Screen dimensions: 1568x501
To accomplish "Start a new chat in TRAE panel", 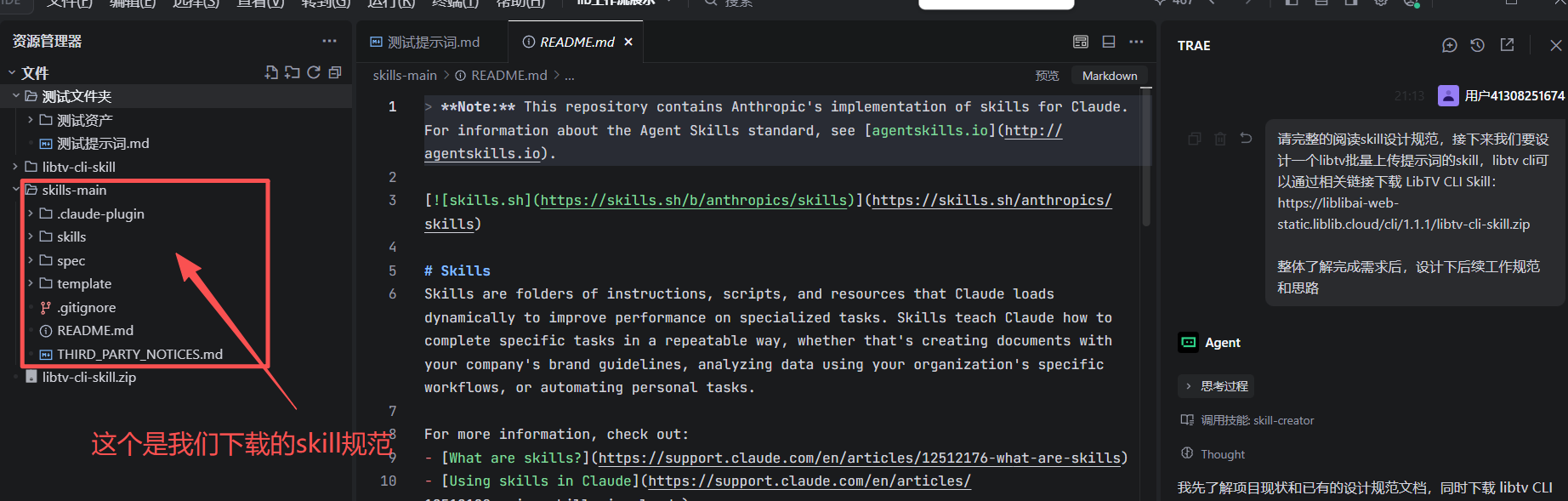I will tap(1450, 45).
